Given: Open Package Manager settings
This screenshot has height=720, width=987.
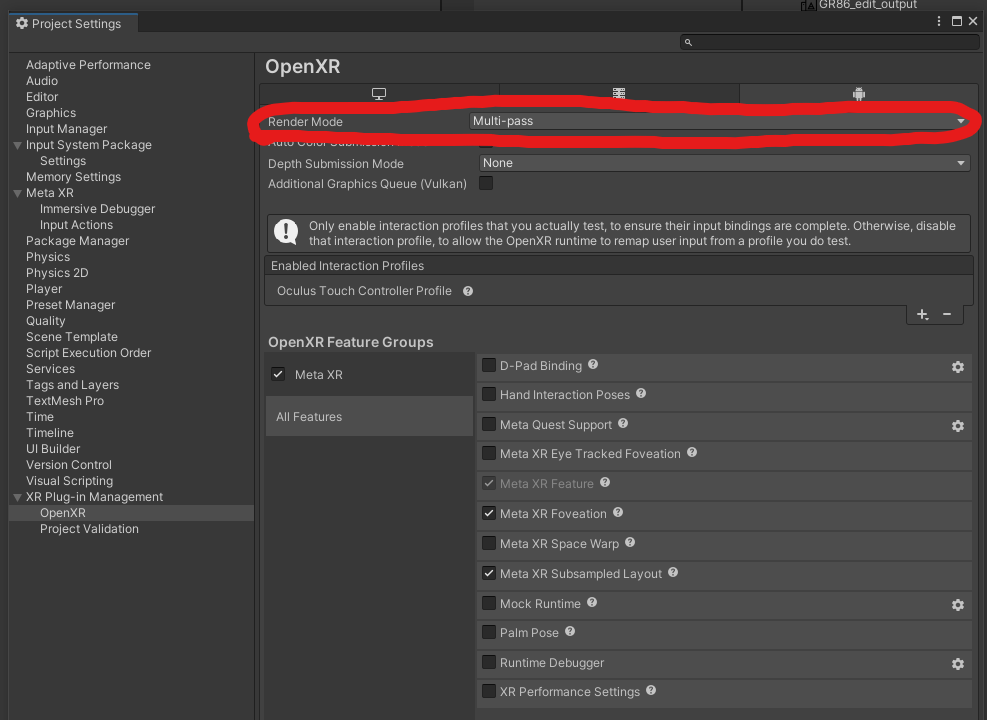Looking at the screenshot, I should pos(77,241).
